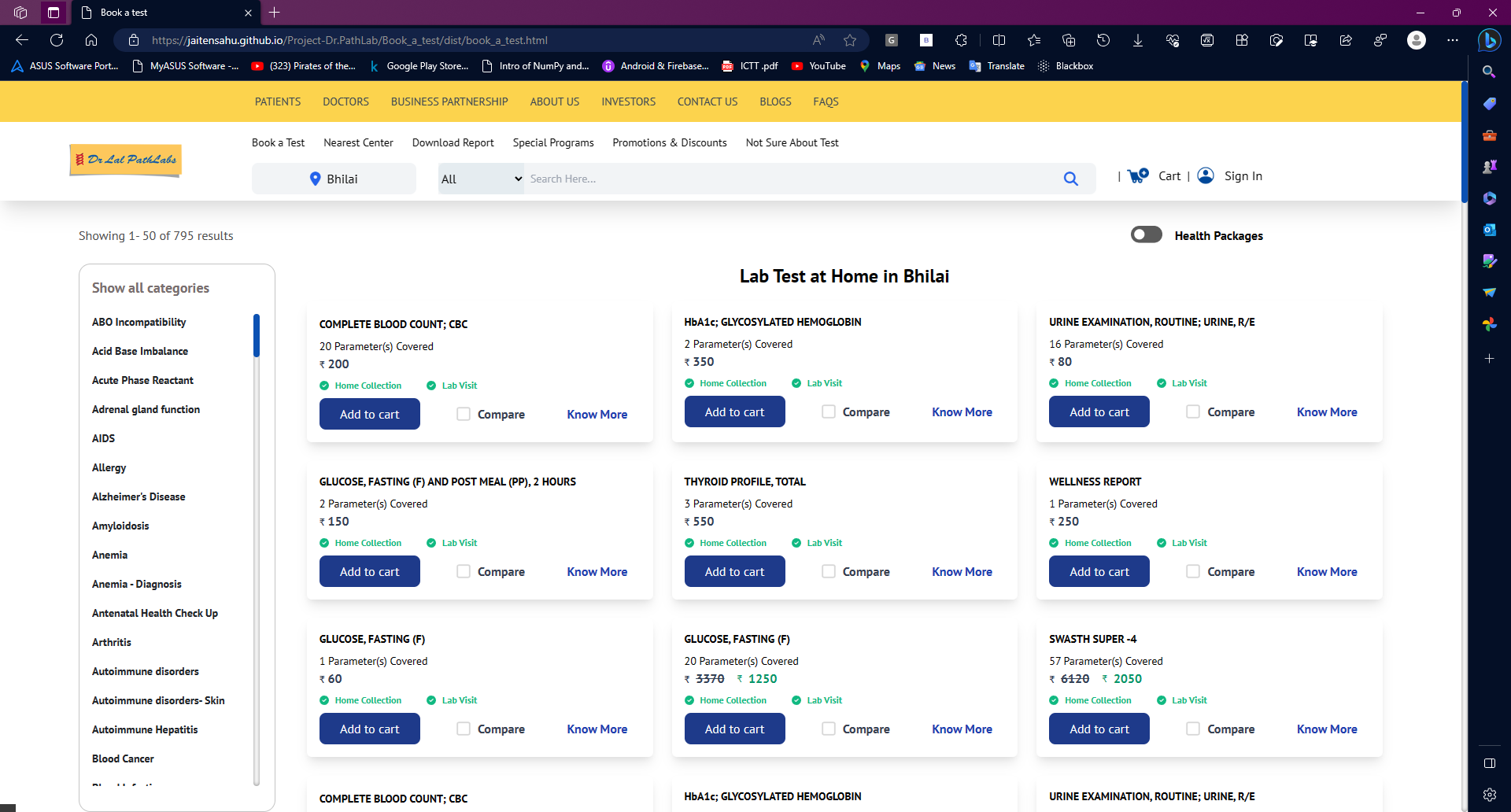Add Thyroid Profile Total to cart
The width and height of the screenshot is (1511, 812).
click(734, 571)
